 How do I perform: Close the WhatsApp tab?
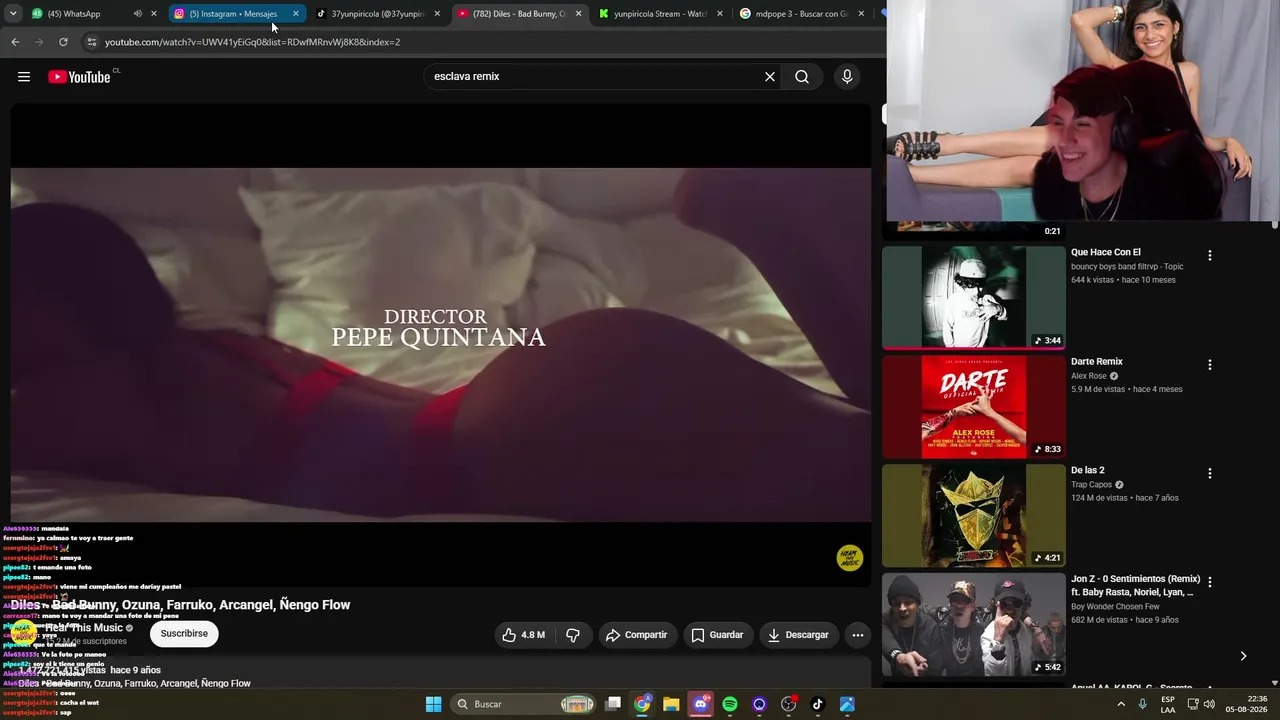(x=154, y=14)
